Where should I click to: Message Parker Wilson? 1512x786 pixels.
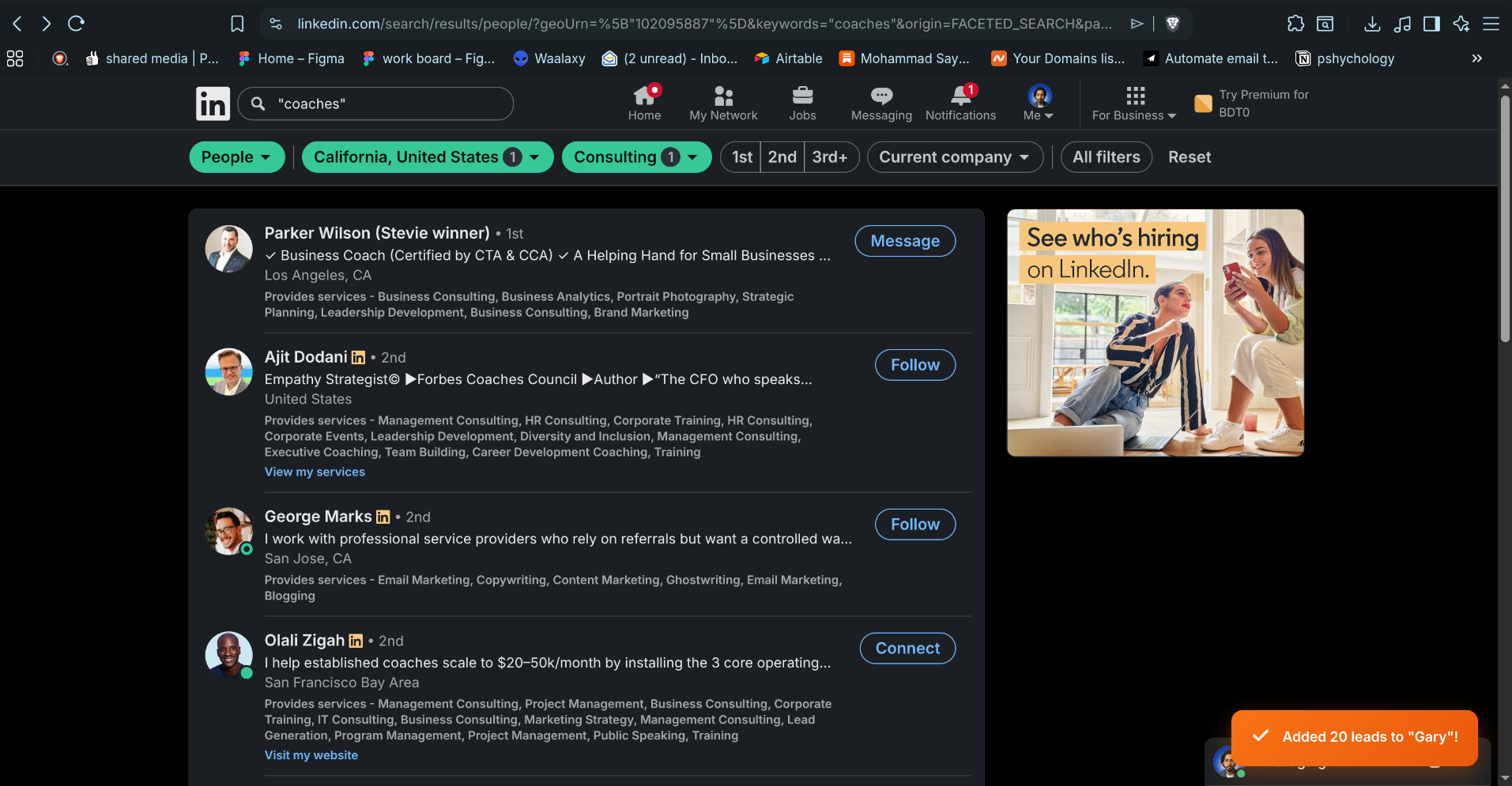905,241
